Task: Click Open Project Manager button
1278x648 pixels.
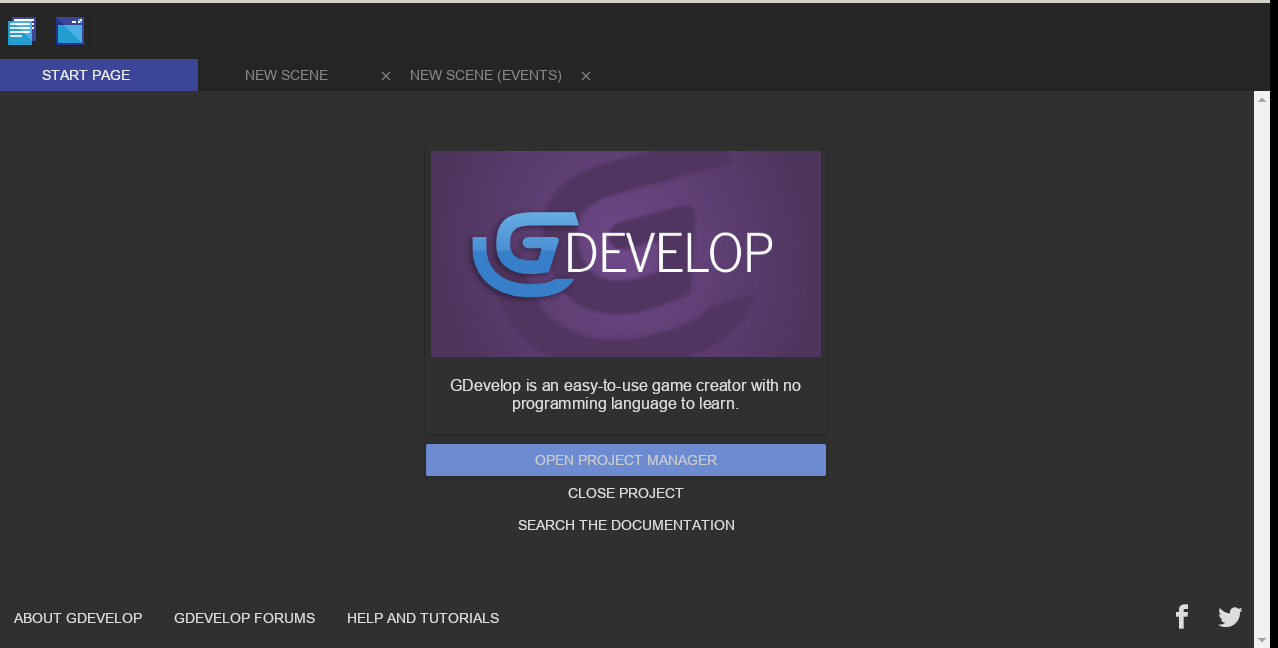Action: (x=626, y=460)
